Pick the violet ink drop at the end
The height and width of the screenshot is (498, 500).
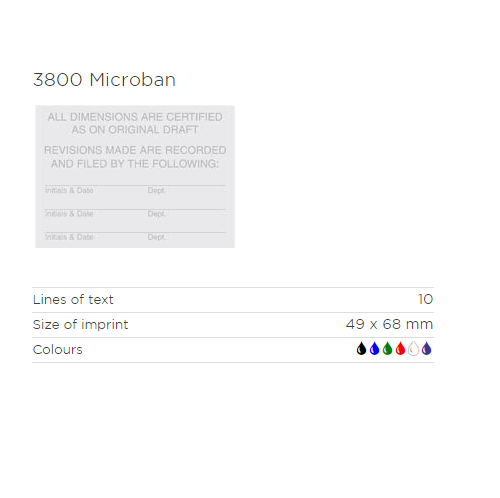pyautogui.click(x=426, y=349)
